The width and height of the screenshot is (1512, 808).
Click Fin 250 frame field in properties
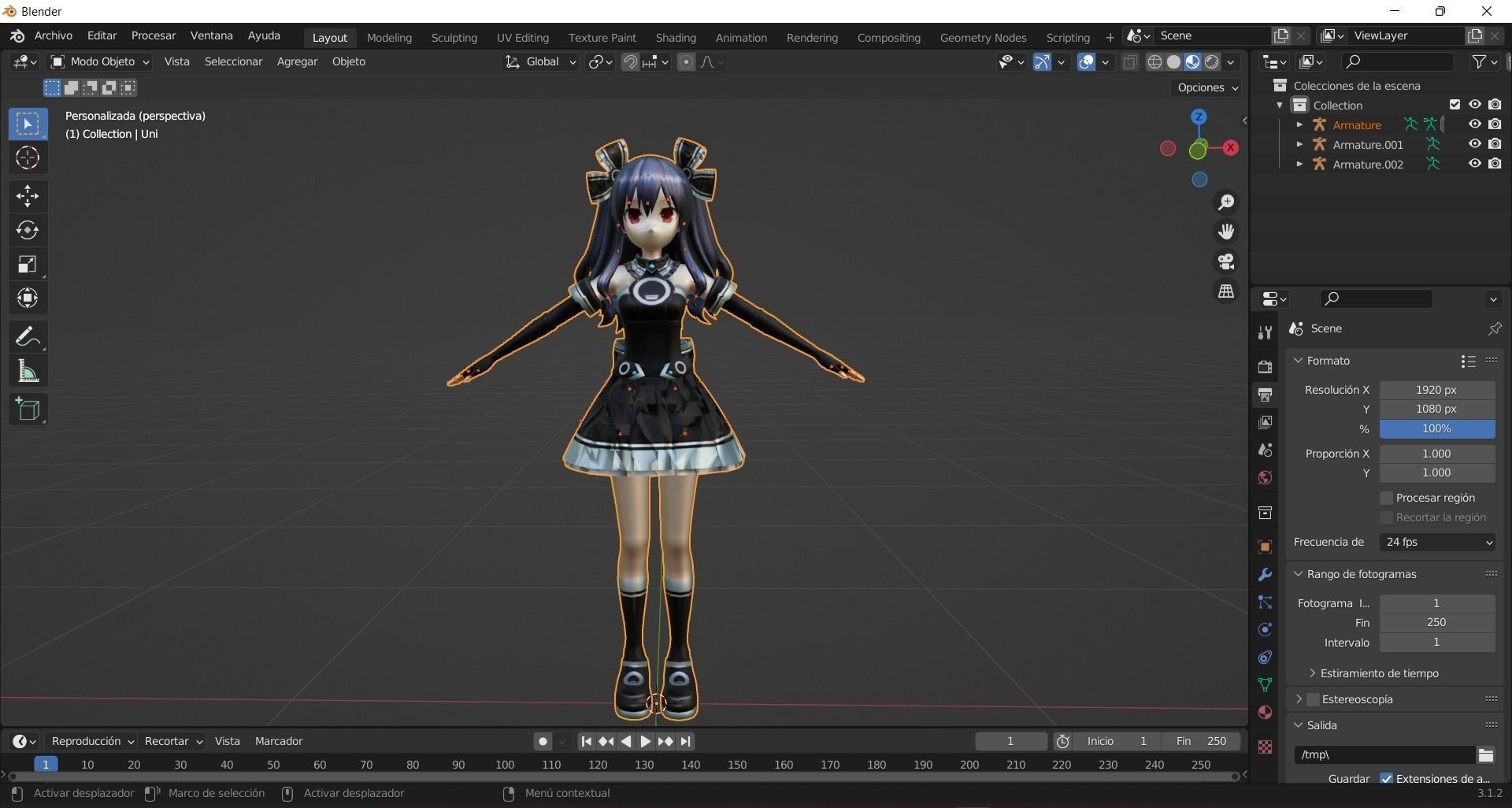pos(1437,623)
